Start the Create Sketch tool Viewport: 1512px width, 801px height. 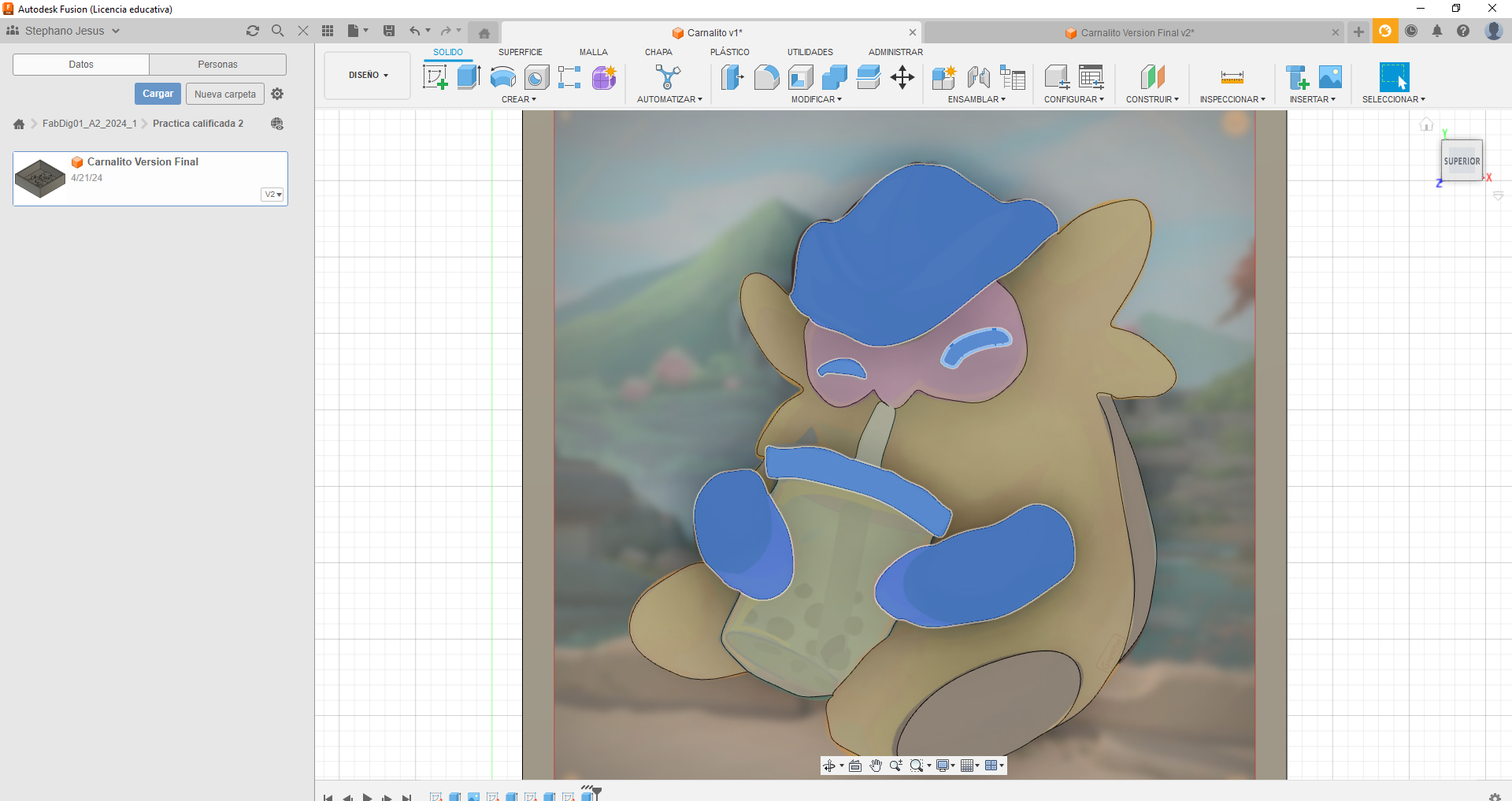click(x=435, y=77)
